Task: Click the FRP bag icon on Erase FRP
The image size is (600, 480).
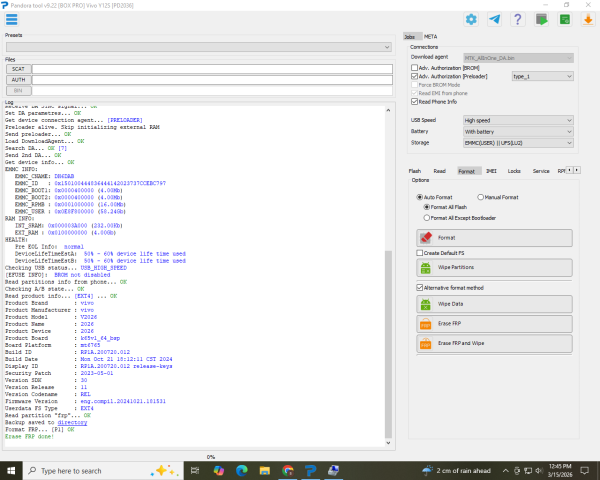Action: pyautogui.click(x=426, y=324)
